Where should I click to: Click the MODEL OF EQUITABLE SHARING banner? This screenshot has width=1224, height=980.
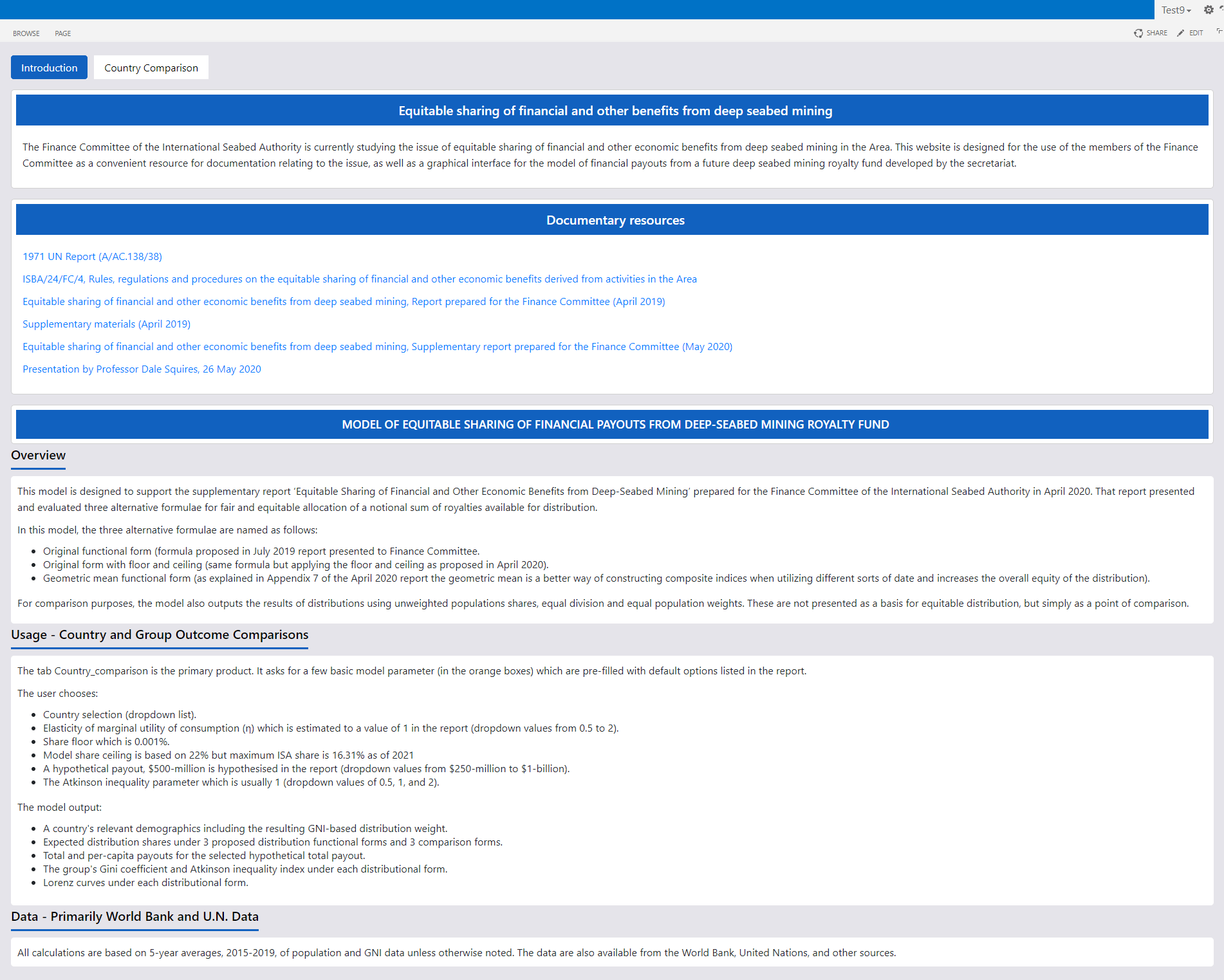pyautogui.click(x=612, y=425)
